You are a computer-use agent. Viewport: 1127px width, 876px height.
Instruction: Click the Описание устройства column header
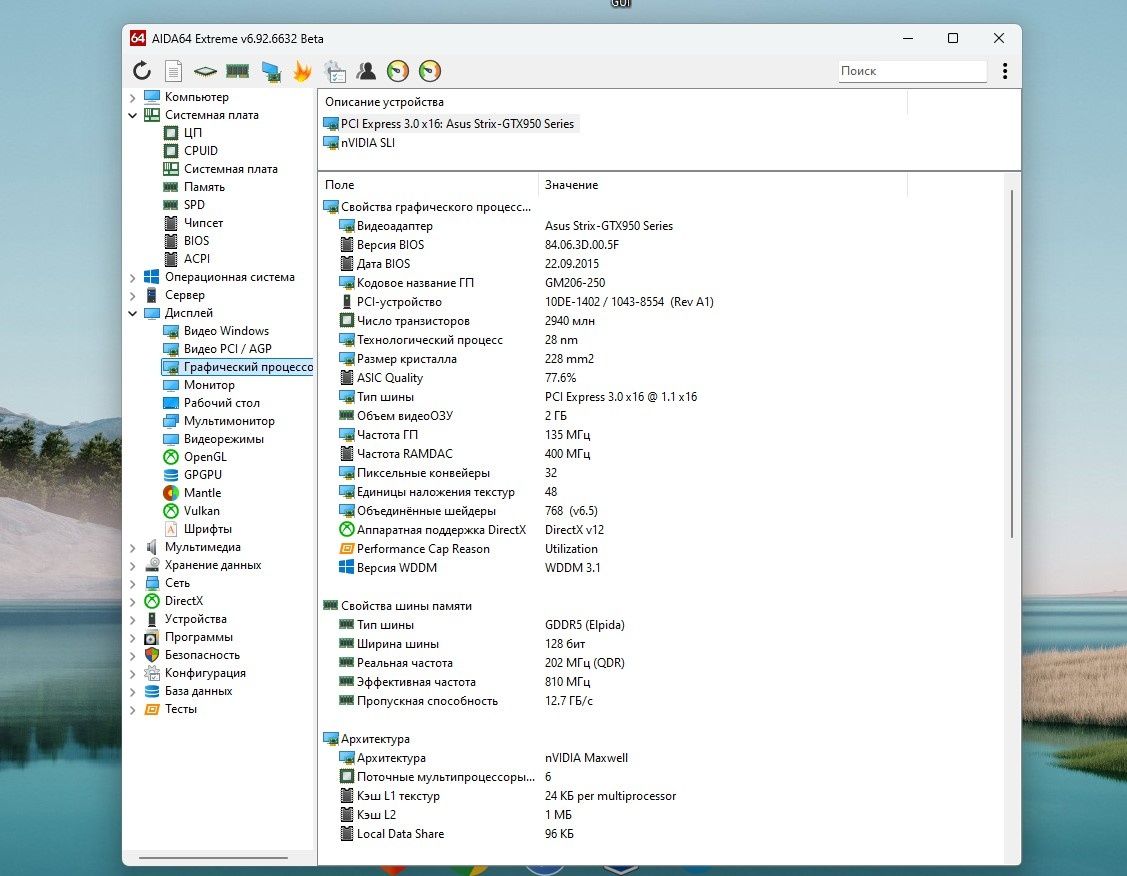click(612, 102)
